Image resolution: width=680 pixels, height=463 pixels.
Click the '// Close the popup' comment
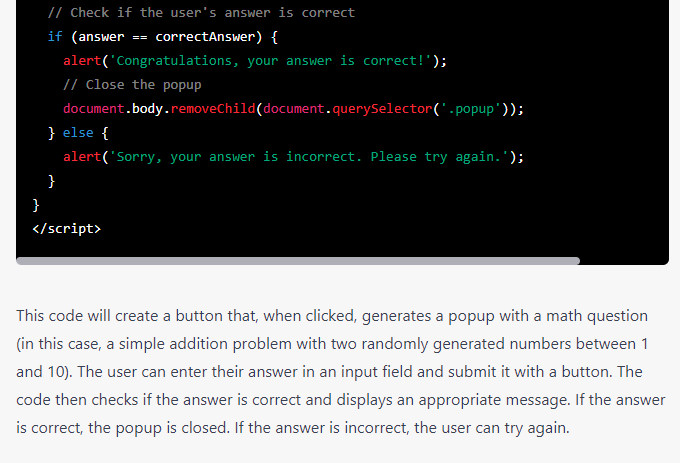(132, 85)
